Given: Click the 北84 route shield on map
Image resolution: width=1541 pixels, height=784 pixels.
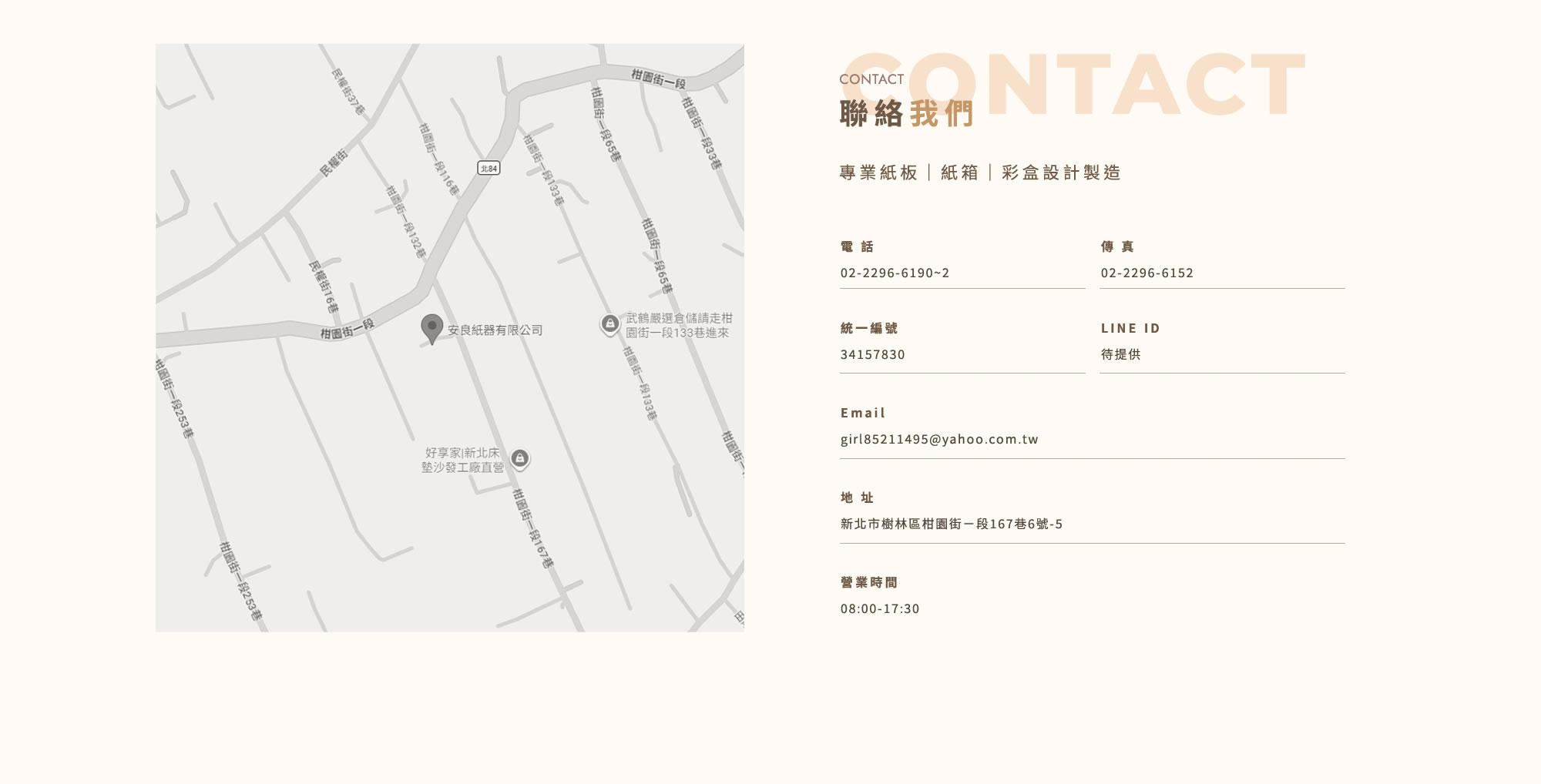Looking at the screenshot, I should coord(488,168).
